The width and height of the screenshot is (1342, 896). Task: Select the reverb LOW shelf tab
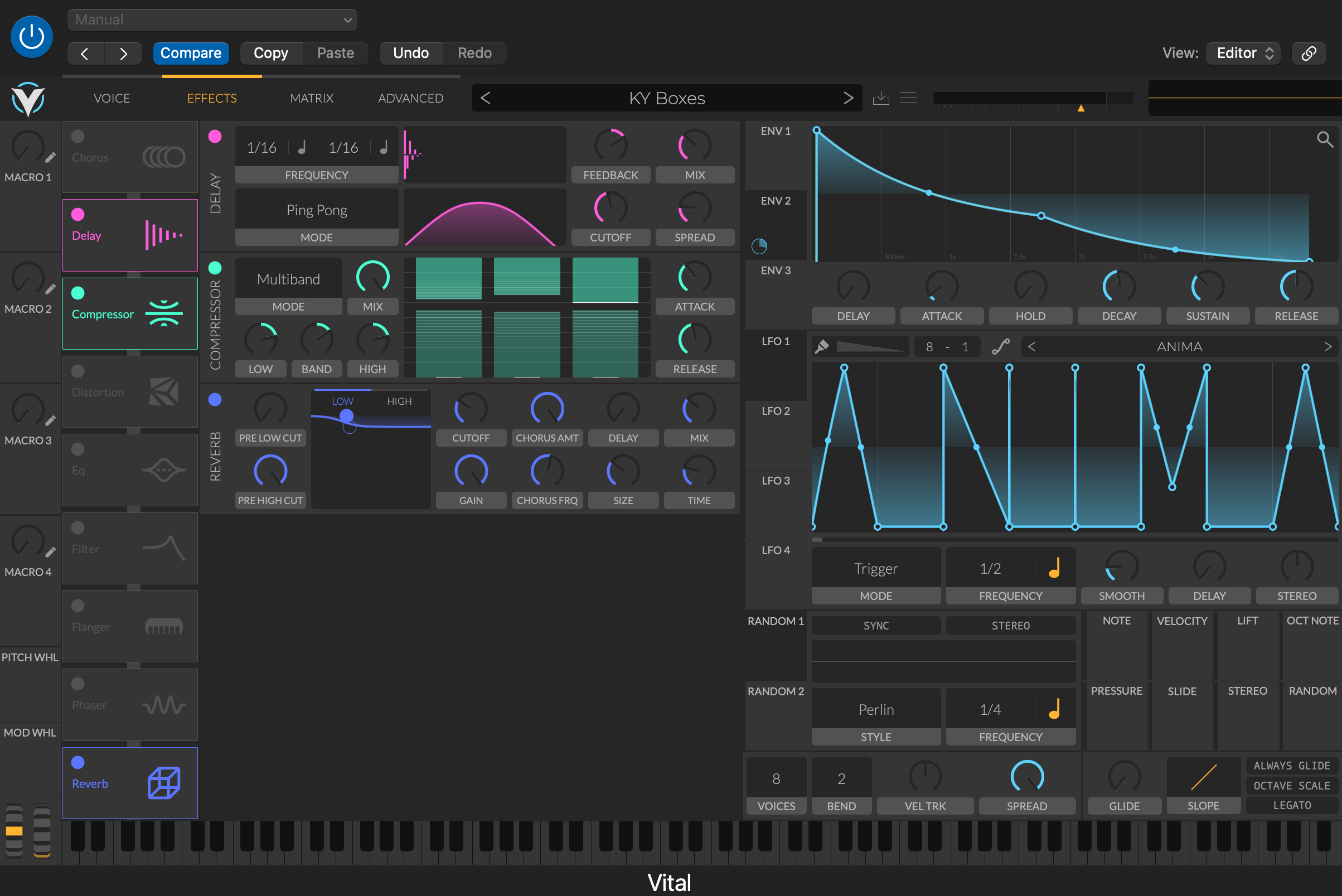coord(342,401)
